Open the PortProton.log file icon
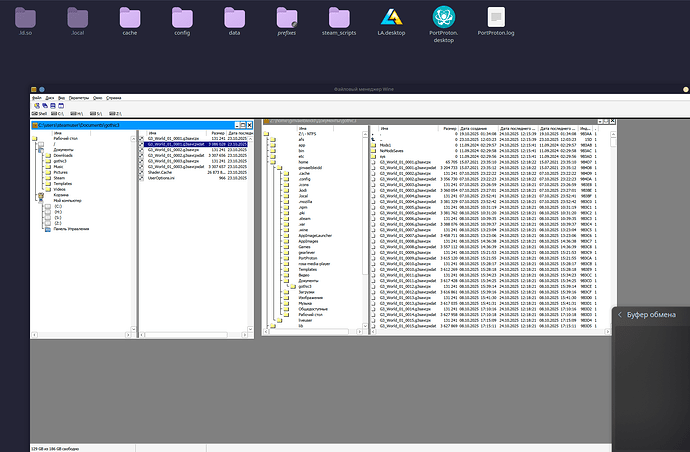The height and width of the screenshot is (452, 690). point(497,18)
